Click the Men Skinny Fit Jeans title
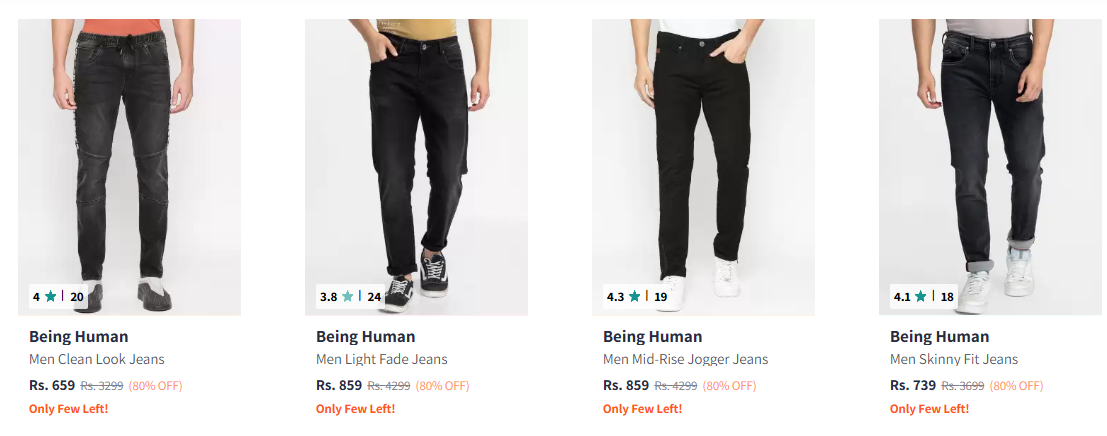Screen dimensions: 1107x436 [x=954, y=359]
